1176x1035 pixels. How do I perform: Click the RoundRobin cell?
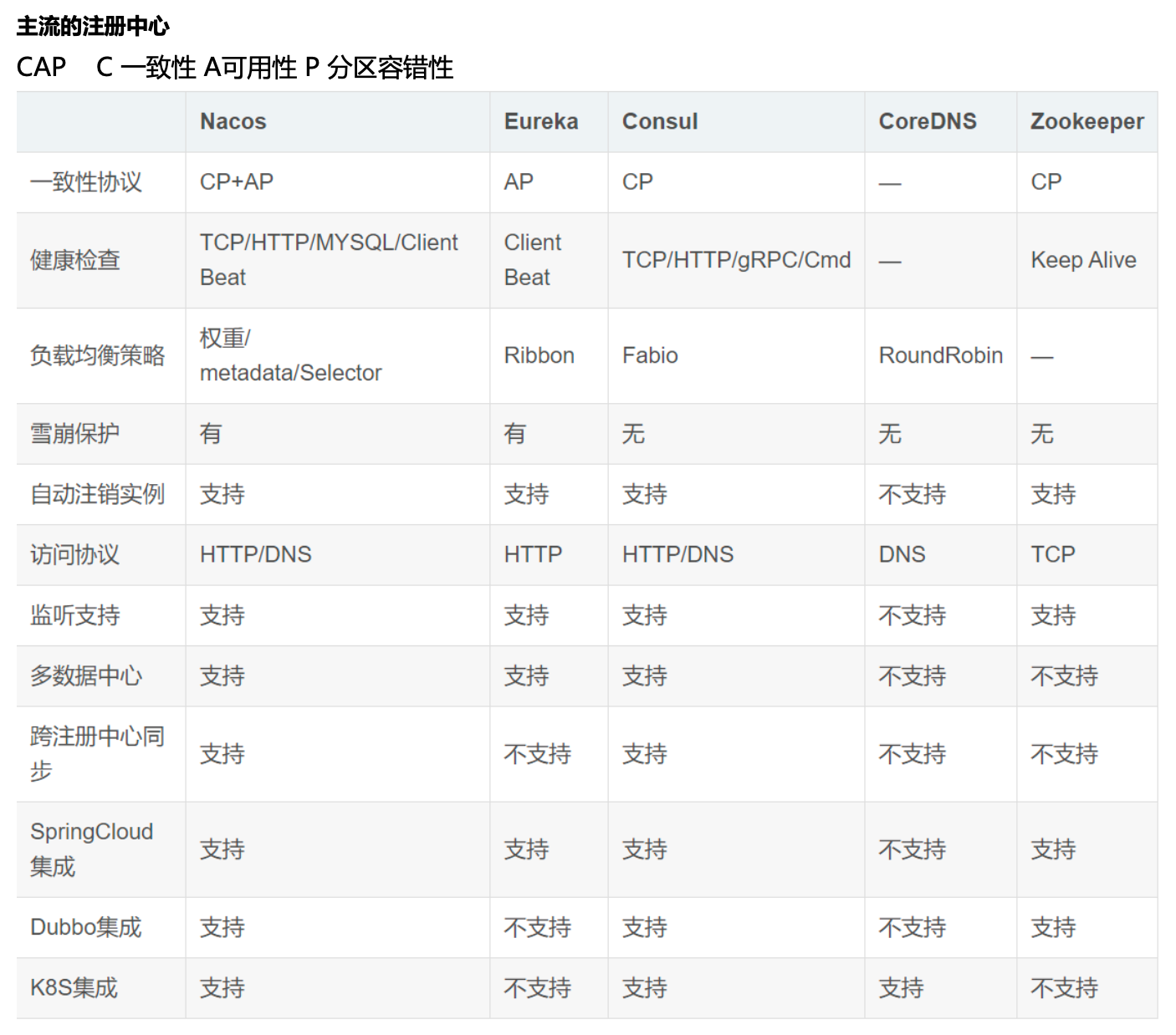[x=940, y=355]
